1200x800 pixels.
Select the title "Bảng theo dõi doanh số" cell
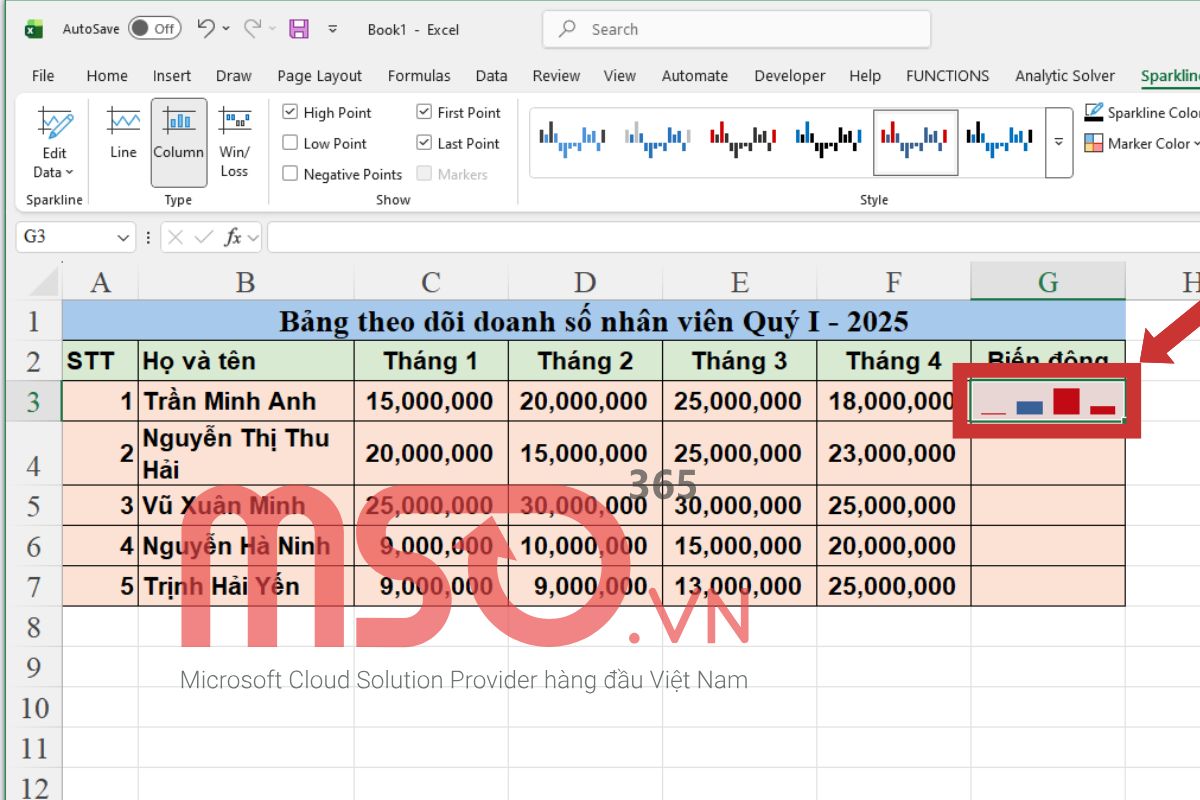point(594,321)
